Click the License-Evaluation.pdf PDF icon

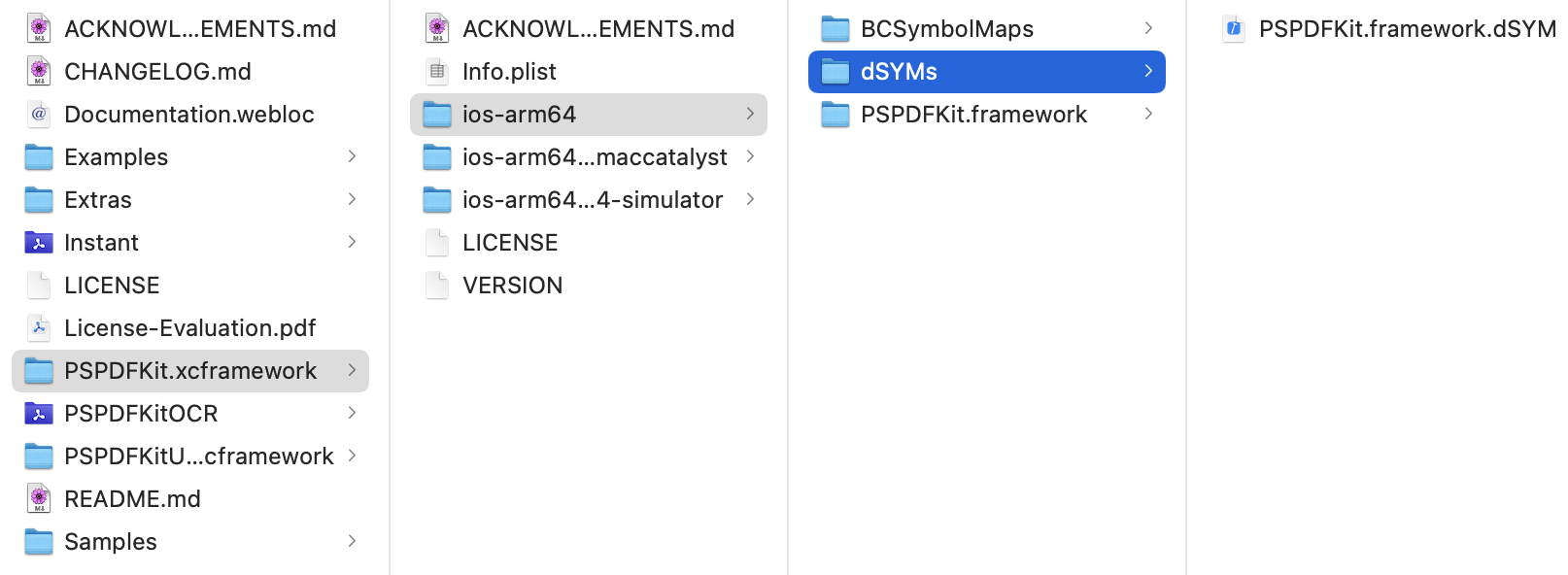pos(39,327)
